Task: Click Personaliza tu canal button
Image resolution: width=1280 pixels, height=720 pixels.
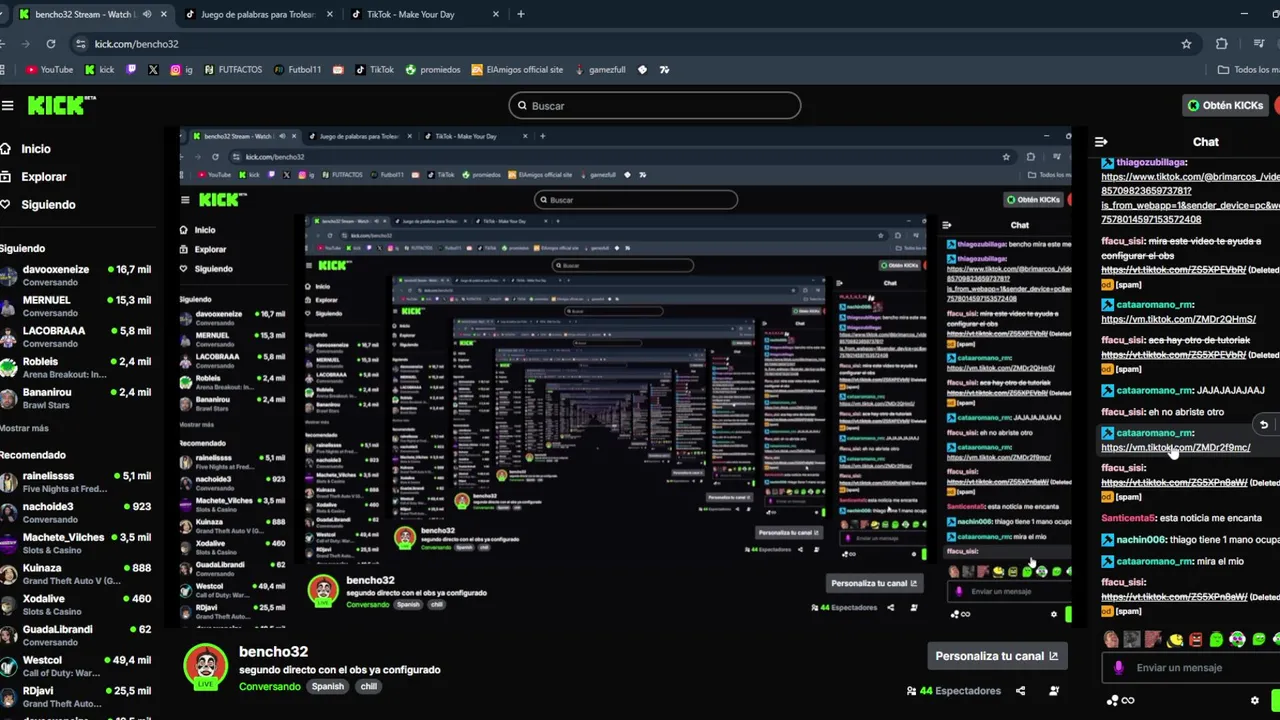Action: [996, 656]
